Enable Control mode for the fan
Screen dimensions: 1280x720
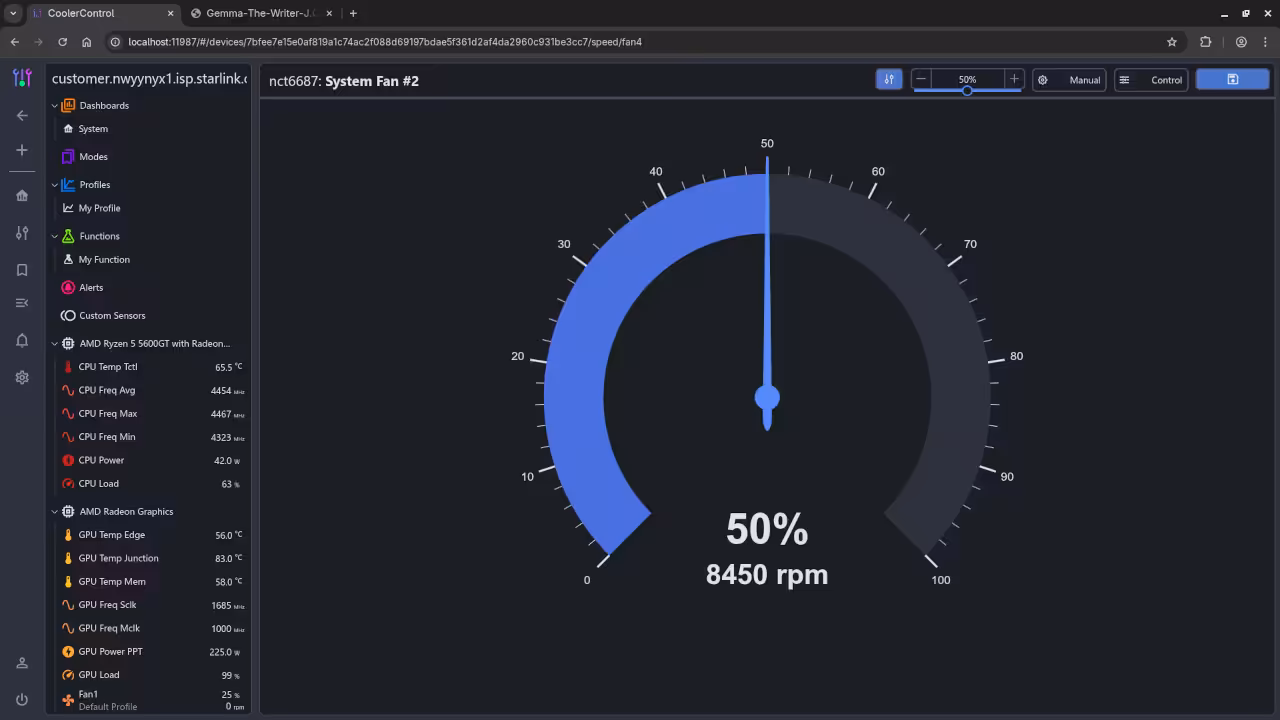coord(1151,79)
